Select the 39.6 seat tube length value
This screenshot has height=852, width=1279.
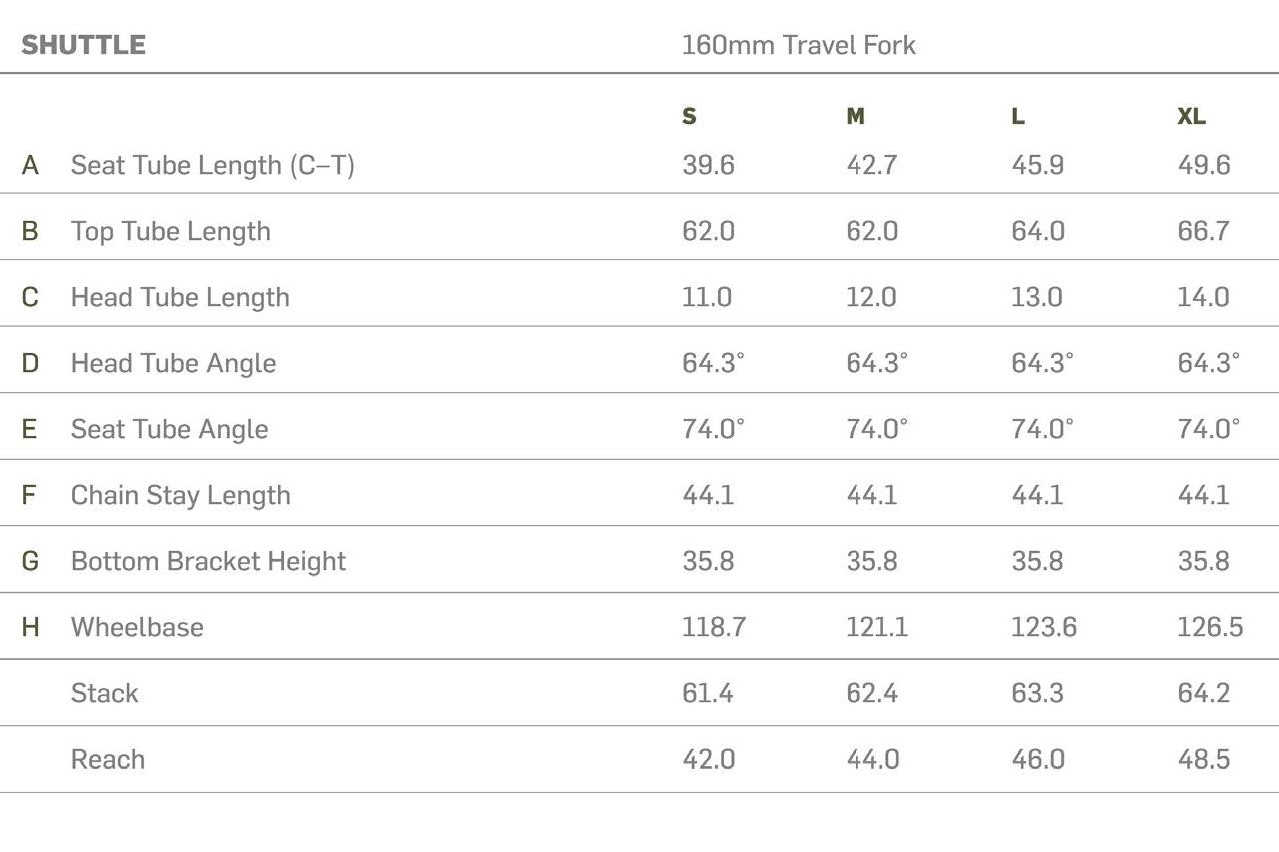tap(708, 165)
